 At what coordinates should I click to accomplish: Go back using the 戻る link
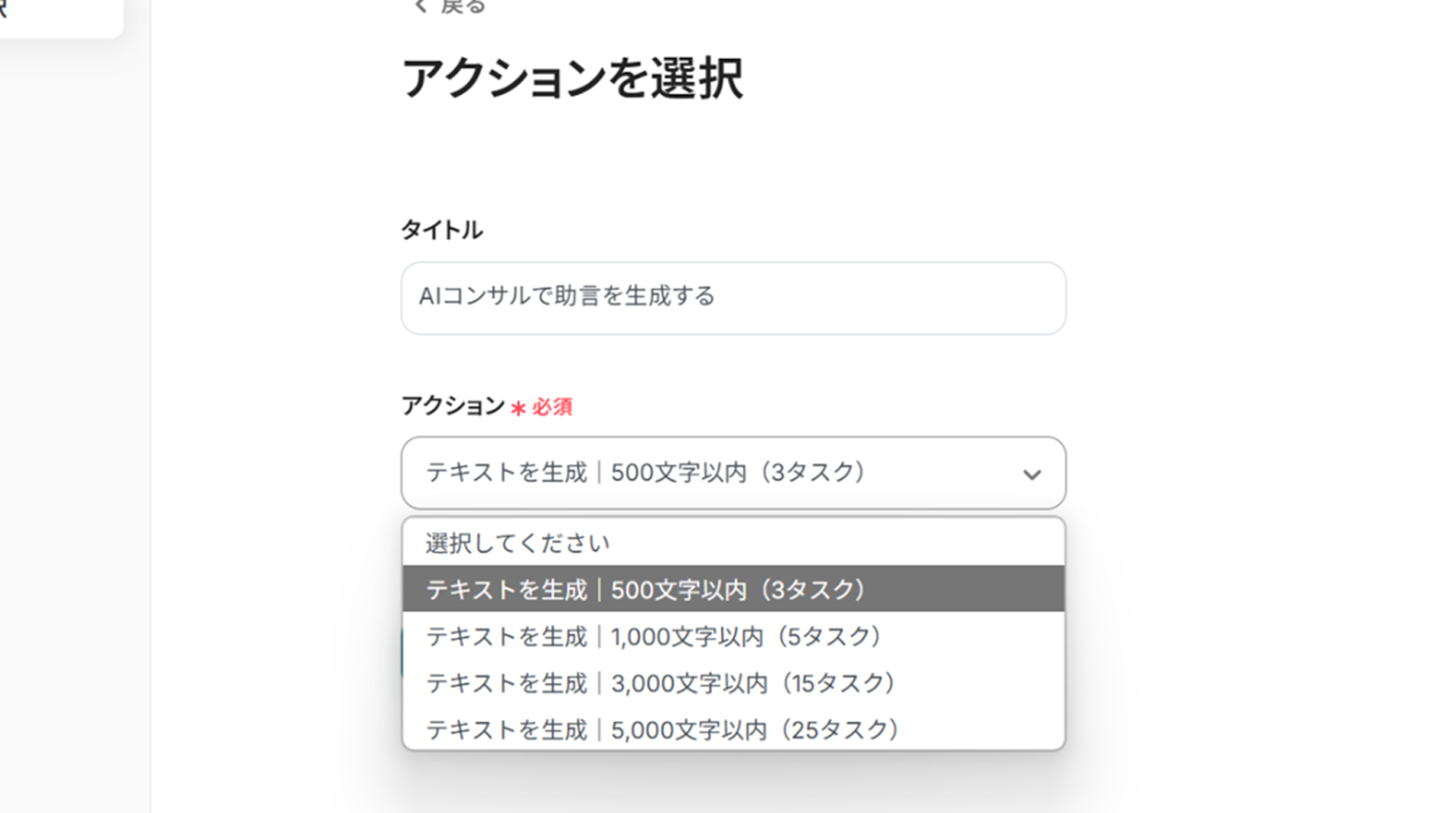462,6
